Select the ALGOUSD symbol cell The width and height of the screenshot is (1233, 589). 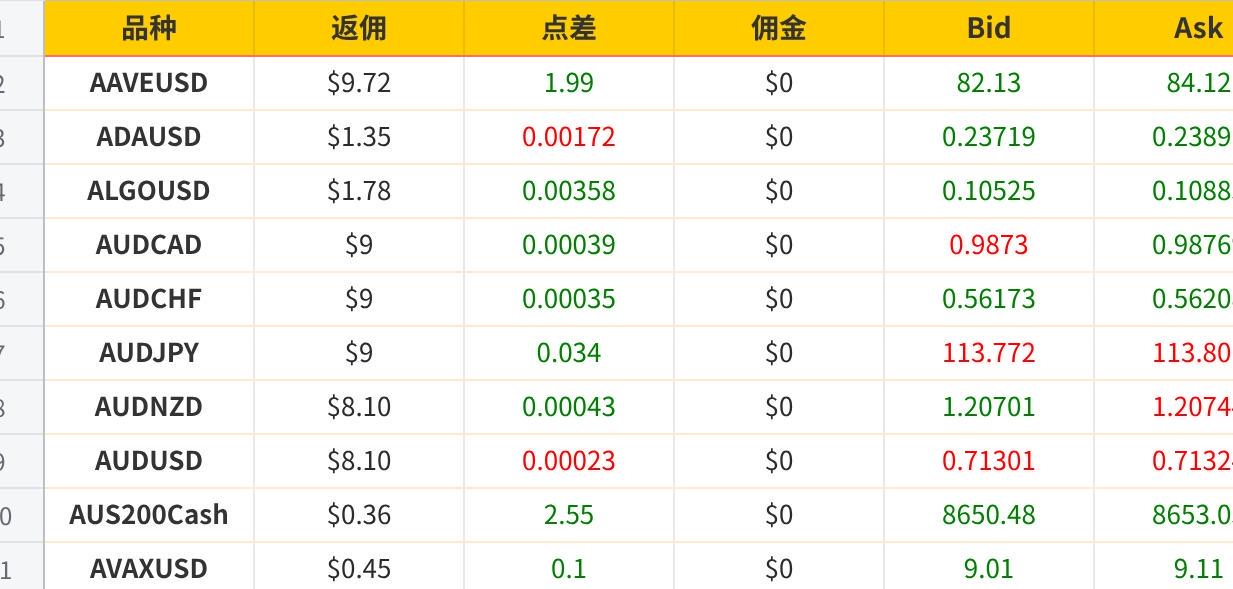click(149, 191)
